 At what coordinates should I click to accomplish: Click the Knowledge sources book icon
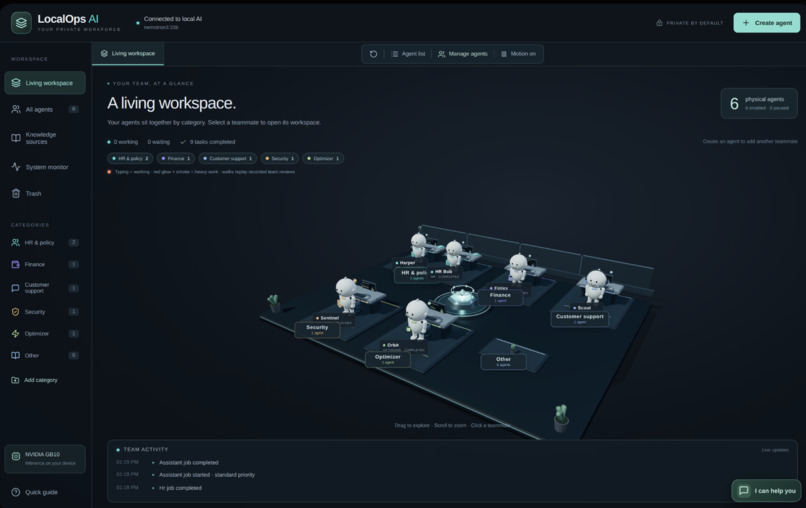(16, 138)
